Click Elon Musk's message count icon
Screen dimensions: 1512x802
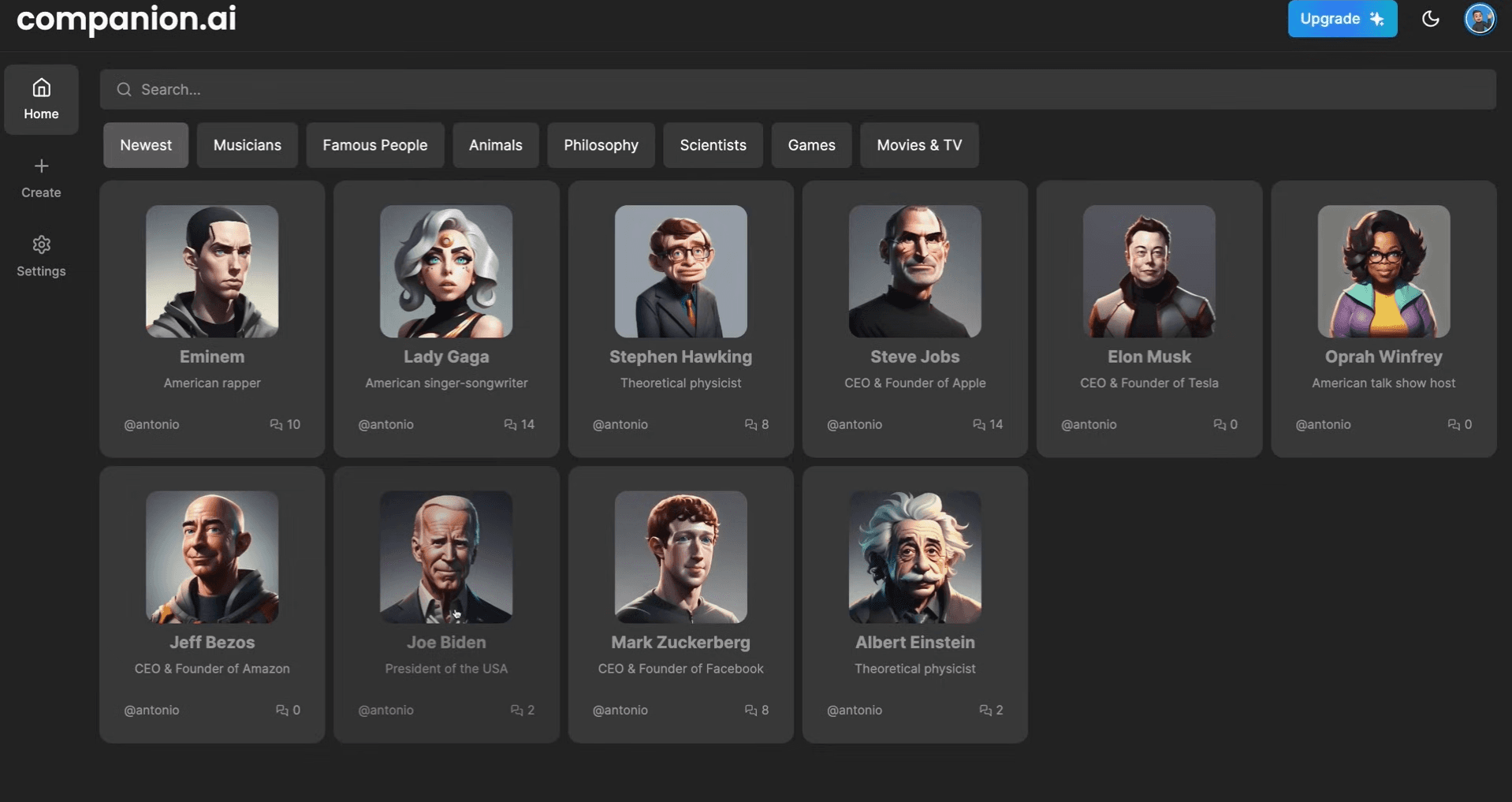coord(1220,424)
